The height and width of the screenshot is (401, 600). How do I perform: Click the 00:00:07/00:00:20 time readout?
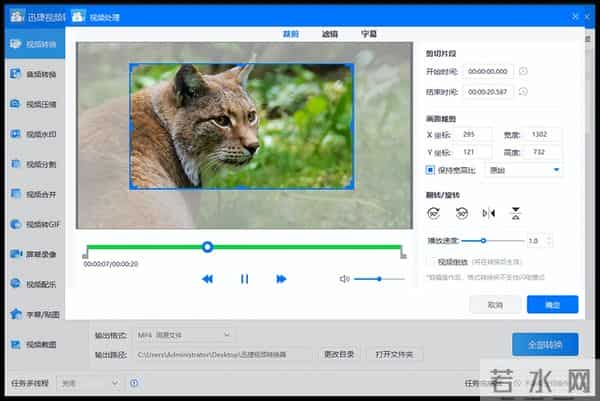(x=111, y=264)
